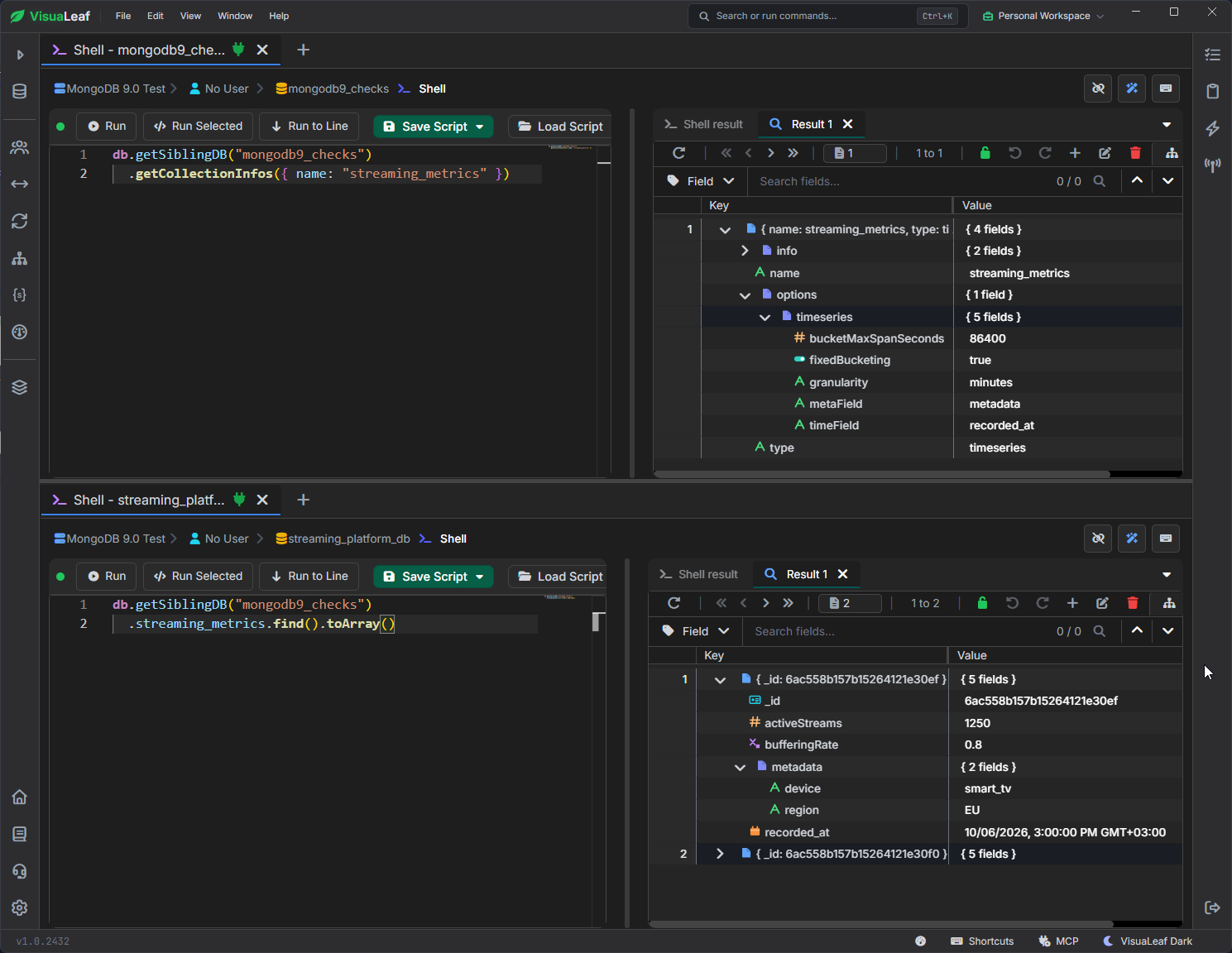Expand the info node
The width and height of the screenshot is (1232, 953).
point(745,251)
